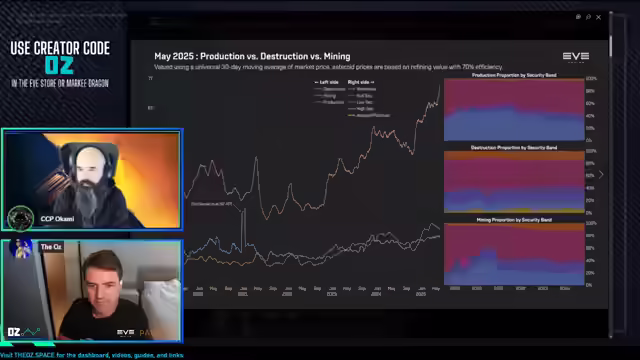Click the "2024" year label on main chart axis
Viewport: 640px width, 360px height.
[376, 294]
